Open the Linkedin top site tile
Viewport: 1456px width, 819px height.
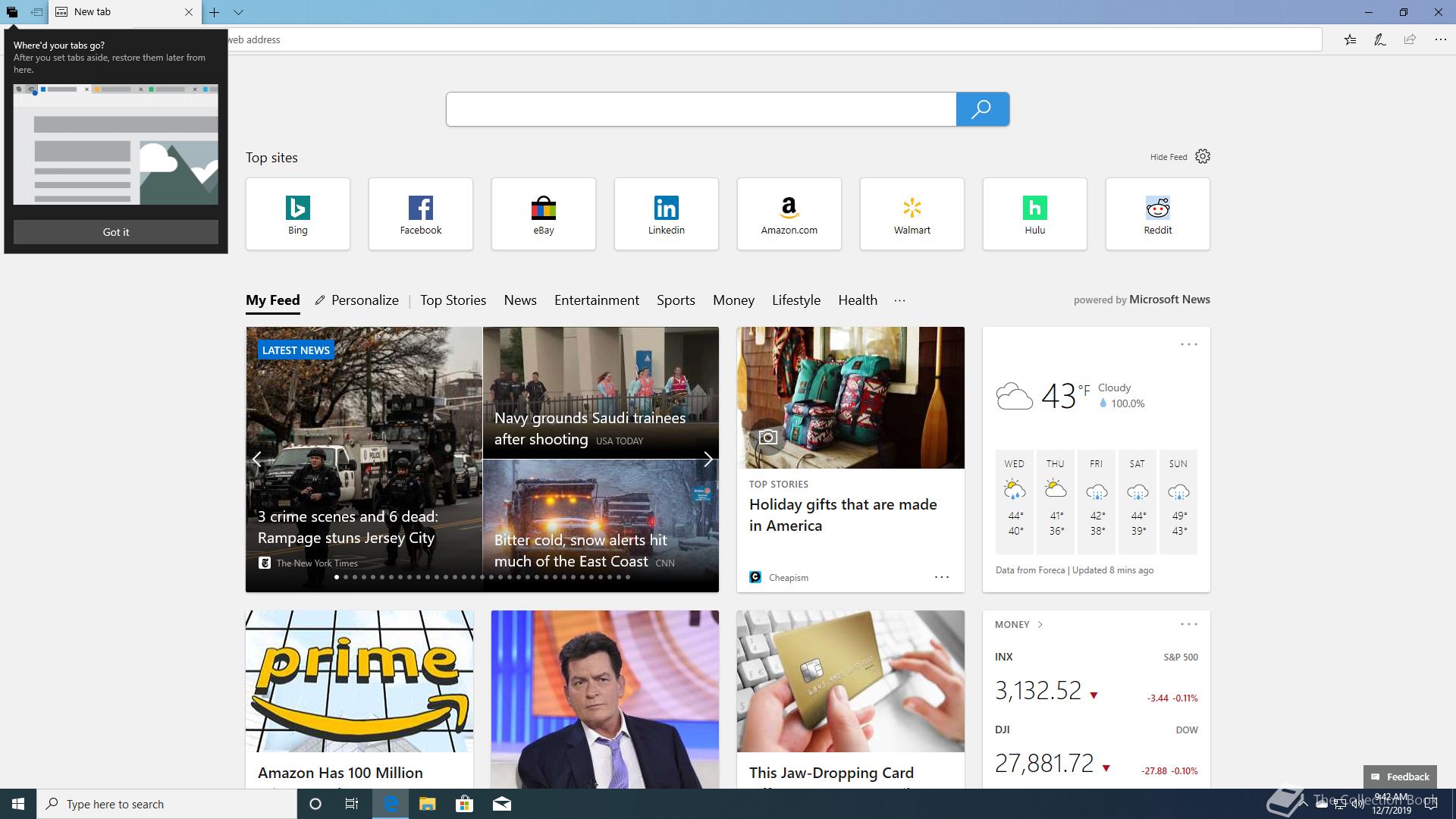point(667,214)
